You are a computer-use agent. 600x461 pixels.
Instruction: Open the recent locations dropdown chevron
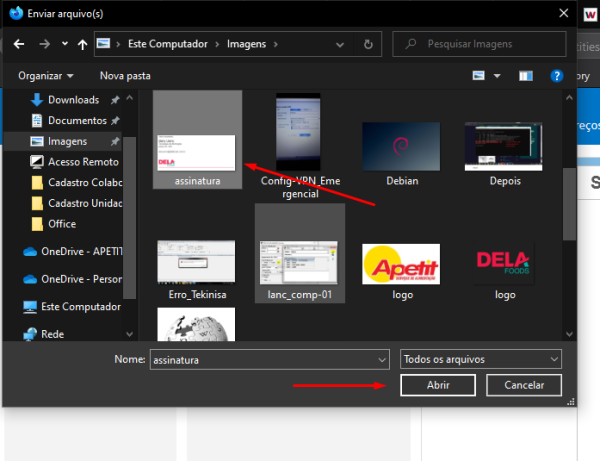[x=64, y=45]
